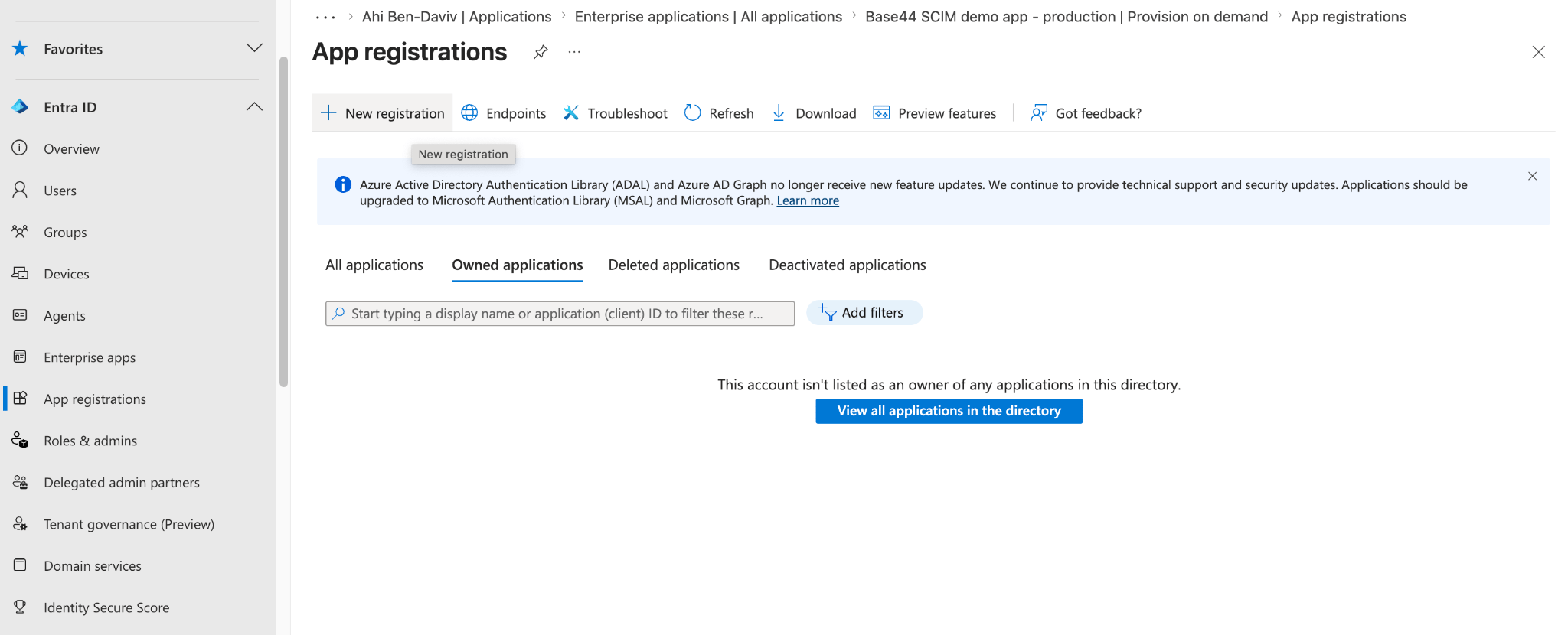The image size is (1568, 635).
Task: Open the Deactivated applications tab
Action: 848,265
